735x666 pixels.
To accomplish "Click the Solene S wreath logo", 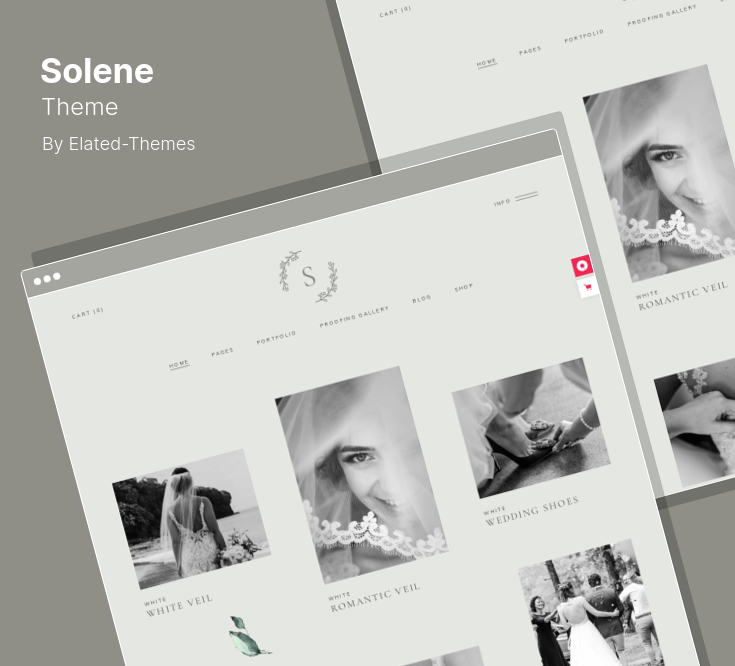I will (x=308, y=277).
